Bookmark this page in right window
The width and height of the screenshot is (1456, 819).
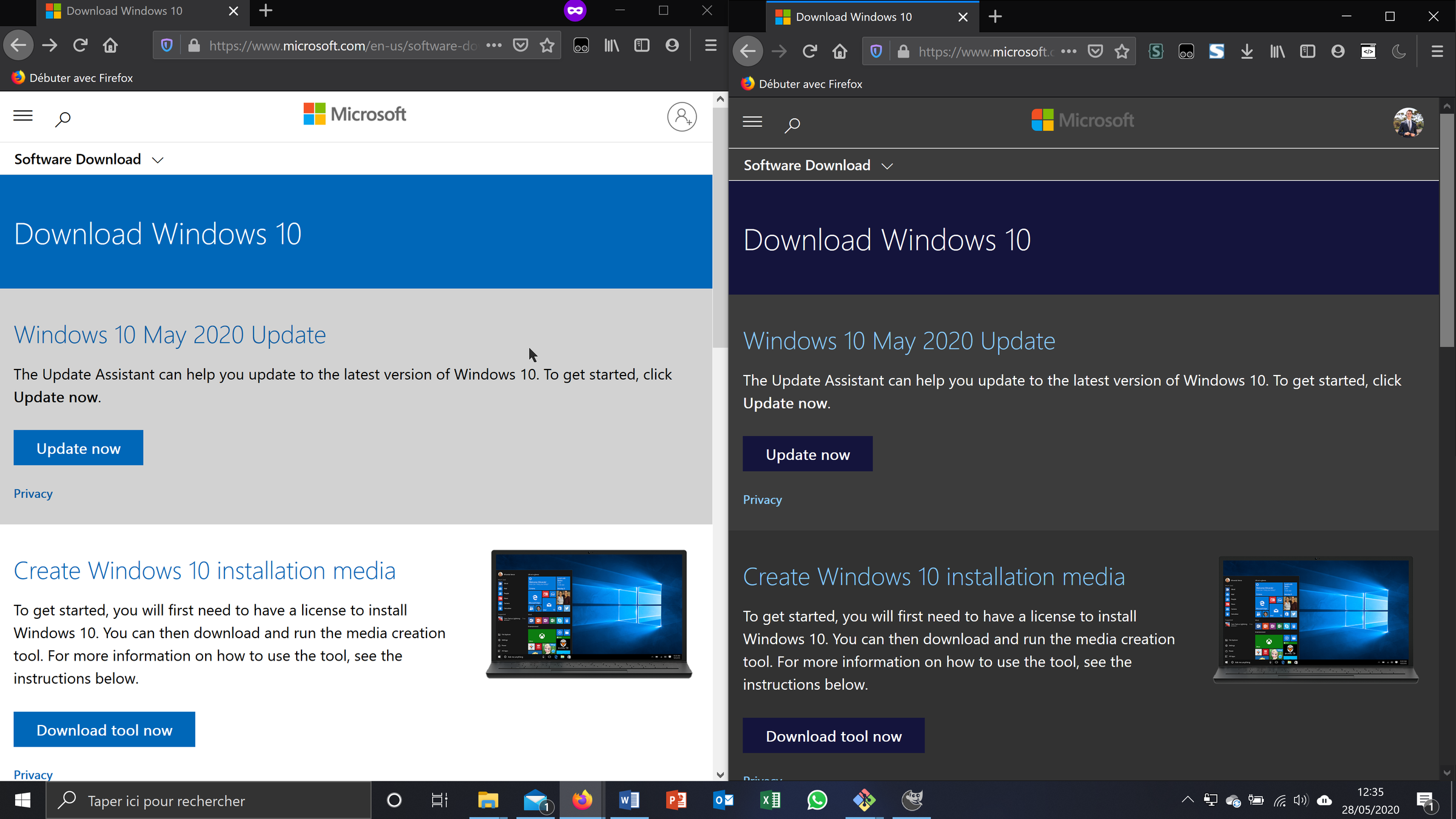pos(1122,52)
